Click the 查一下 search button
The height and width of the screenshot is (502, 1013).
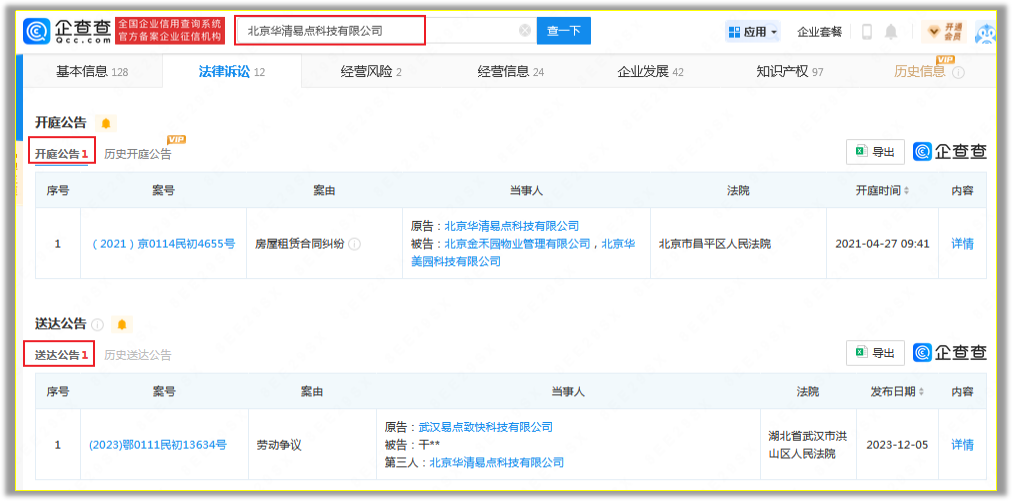tap(563, 30)
